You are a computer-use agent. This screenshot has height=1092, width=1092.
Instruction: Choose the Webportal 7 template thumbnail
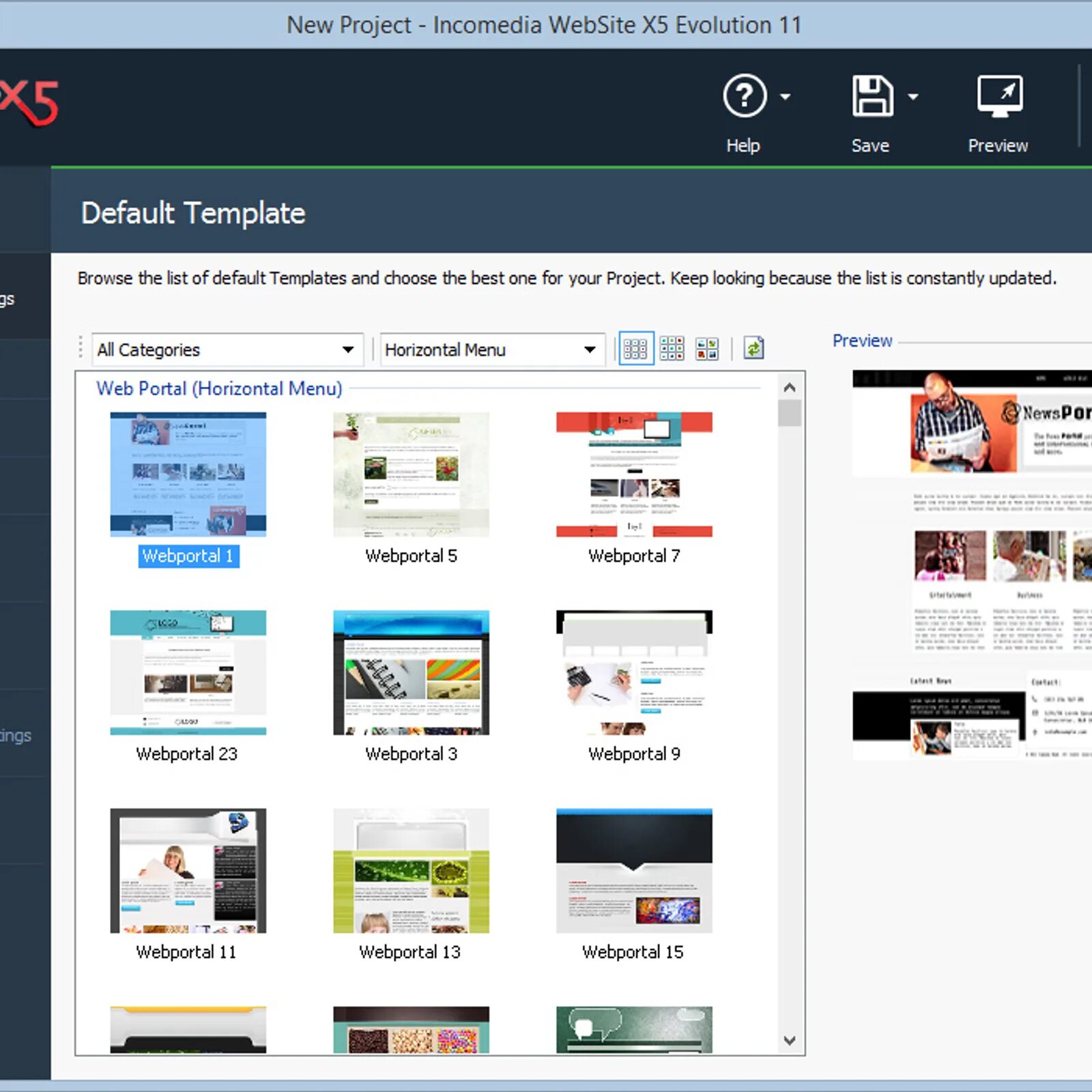pyautogui.click(x=634, y=474)
